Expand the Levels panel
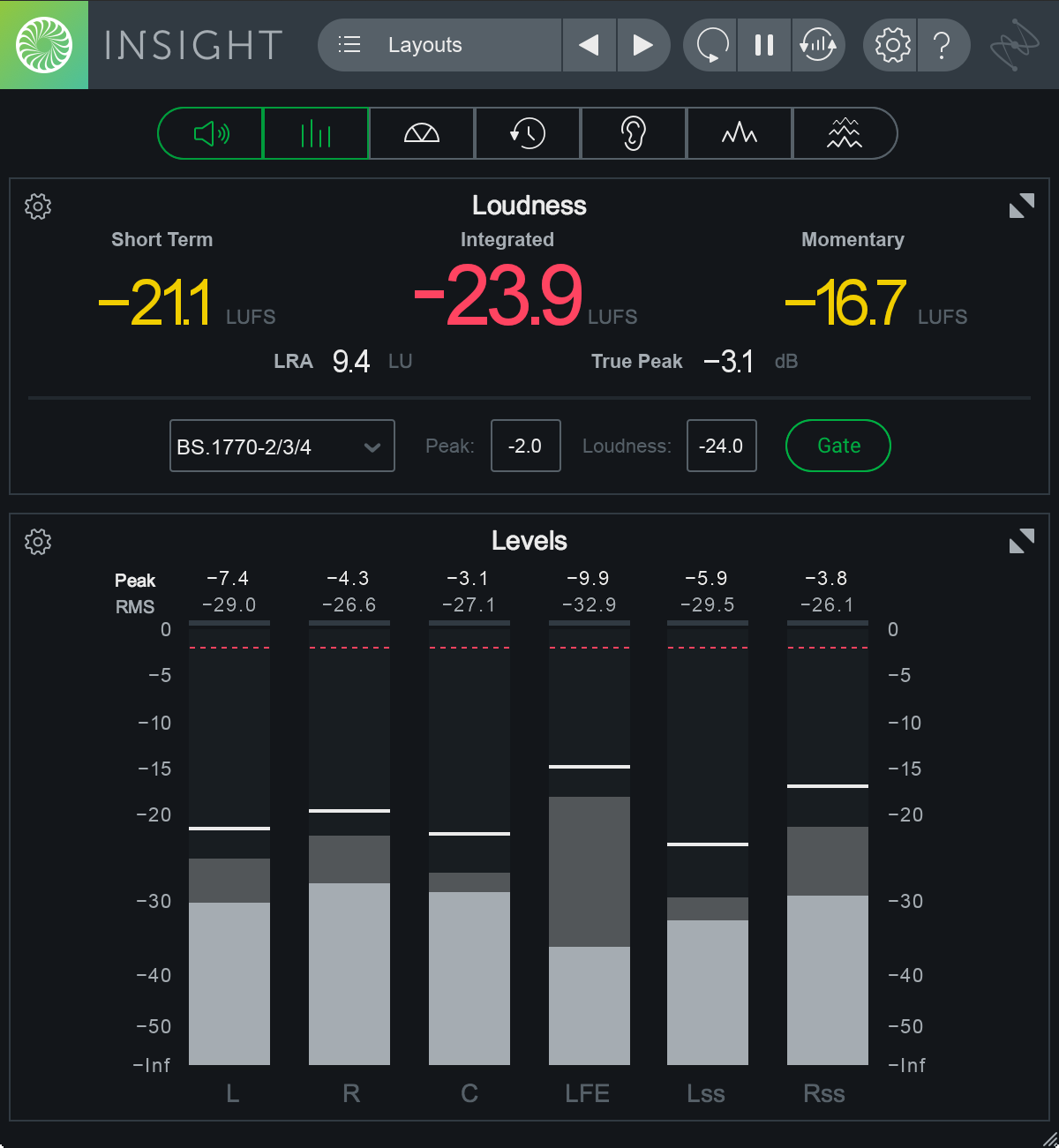 coord(1021,541)
